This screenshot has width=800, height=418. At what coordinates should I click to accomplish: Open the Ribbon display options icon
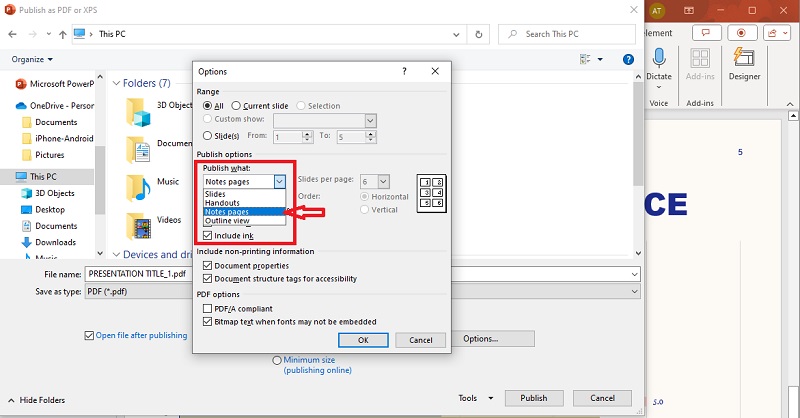(x=689, y=10)
